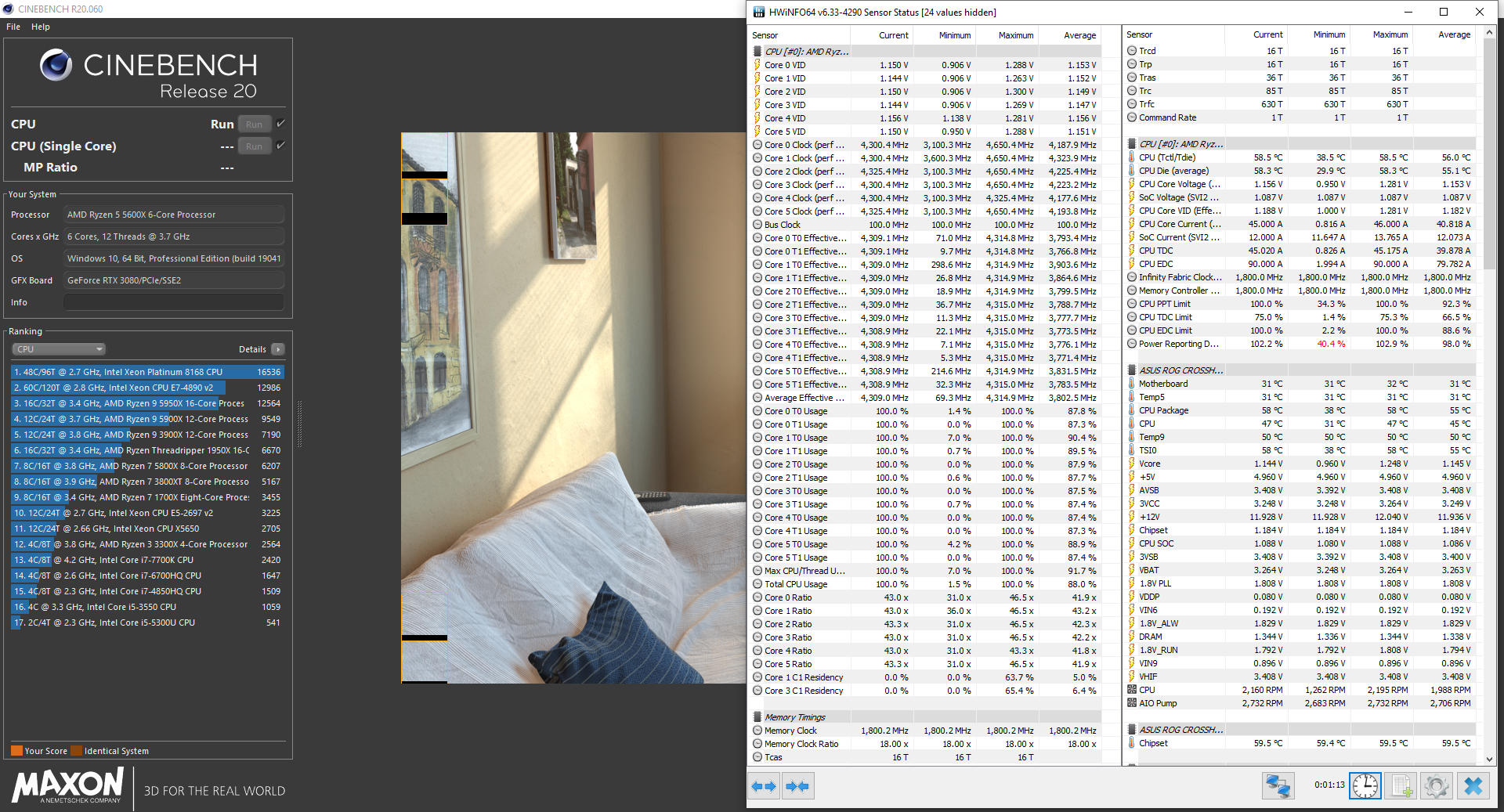
Task: Select the 'Command Rate' sensor row
Action: pos(1301,117)
